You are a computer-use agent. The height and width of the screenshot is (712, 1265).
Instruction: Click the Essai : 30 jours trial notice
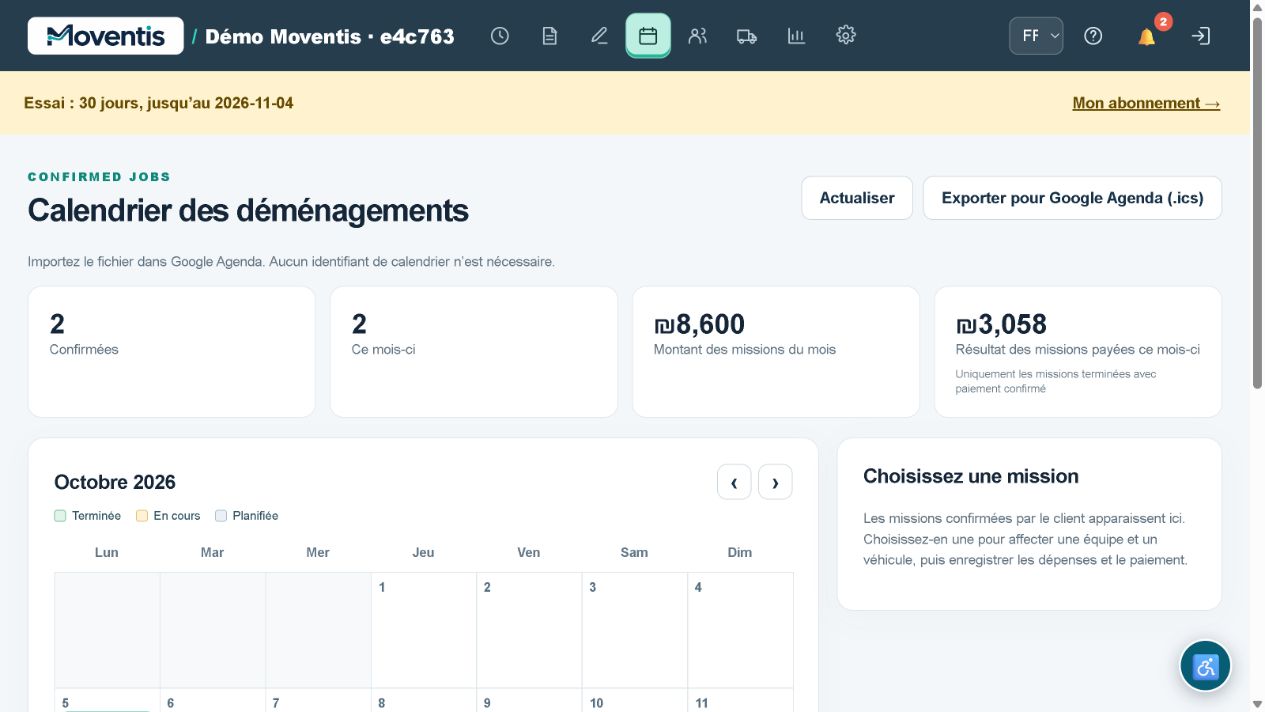[x=158, y=103]
